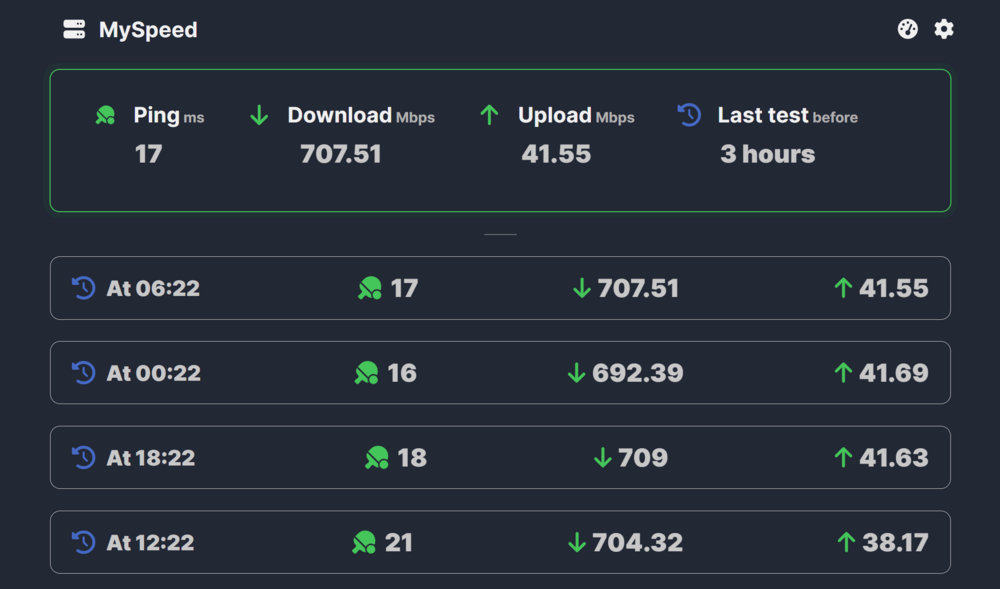The height and width of the screenshot is (589, 1000).
Task: Click the green upload arrow in summary
Action: [x=489, y=115]
